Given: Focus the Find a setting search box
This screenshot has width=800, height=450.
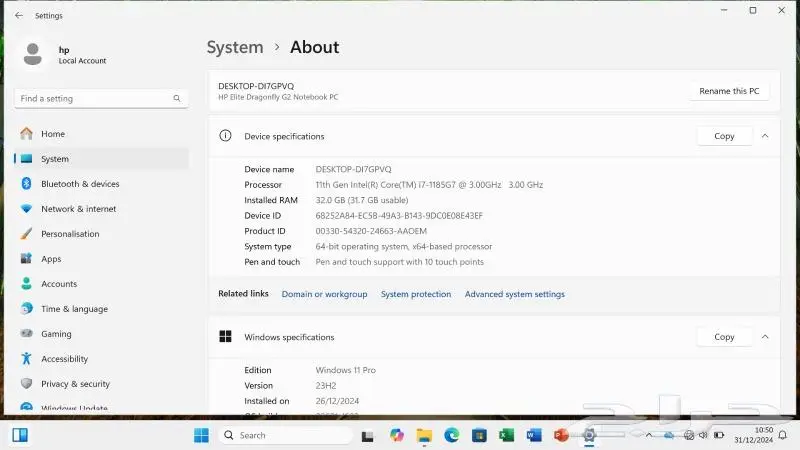Looking at the screenshot, I should 102,98.
